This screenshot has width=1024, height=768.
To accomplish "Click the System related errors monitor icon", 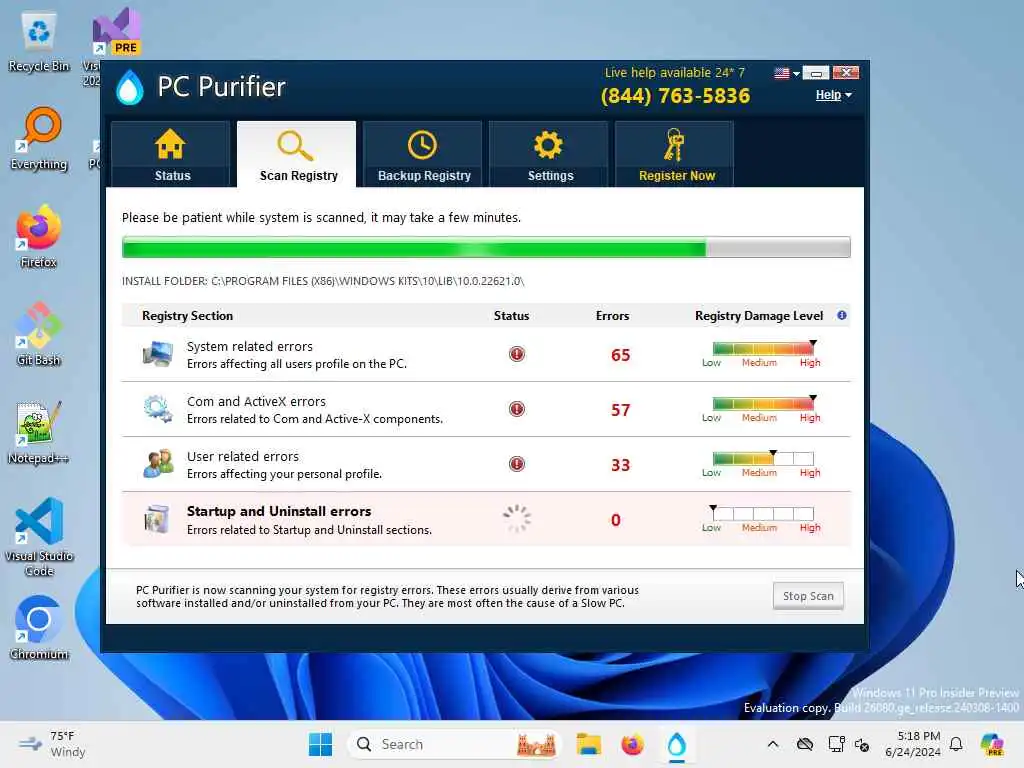I will [x=158, y=355].
